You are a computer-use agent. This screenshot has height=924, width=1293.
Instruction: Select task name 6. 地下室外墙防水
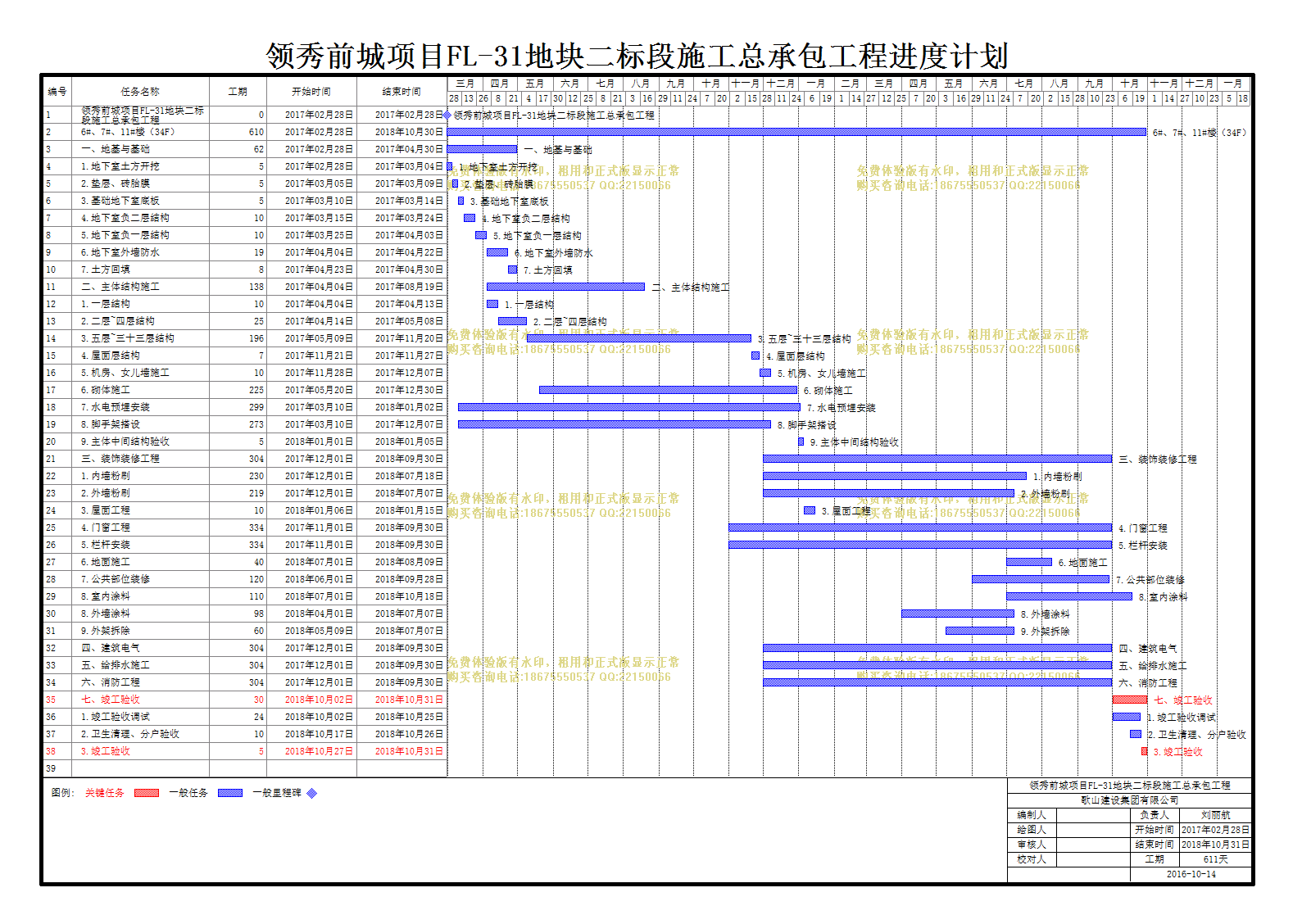point(120,252)
